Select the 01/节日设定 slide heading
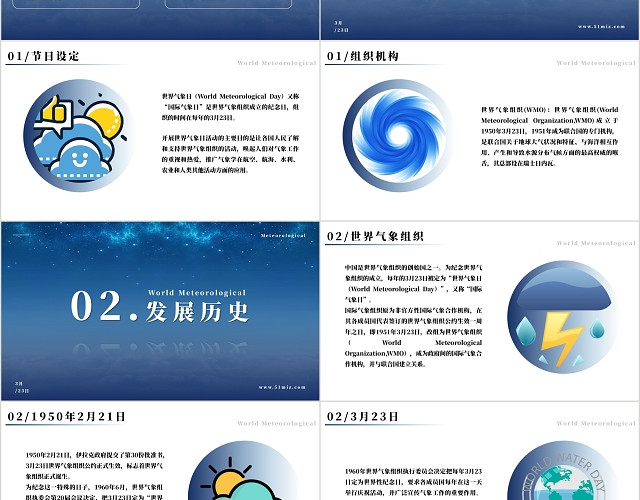Screen dimensions: 640x500 coord(43,56)
